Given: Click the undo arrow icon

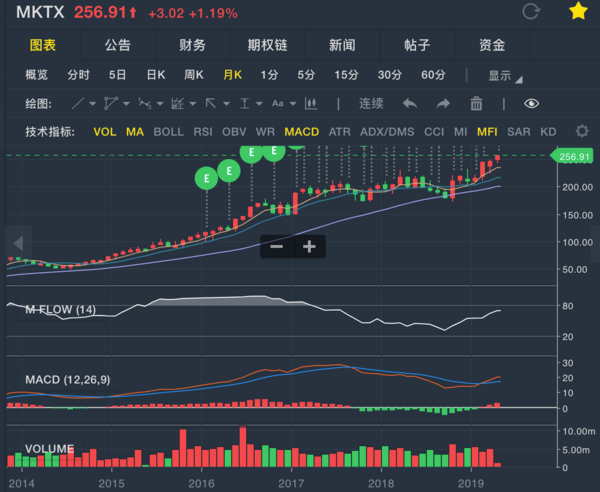Looking at the screenshot, I should click(x=410, y=103).
